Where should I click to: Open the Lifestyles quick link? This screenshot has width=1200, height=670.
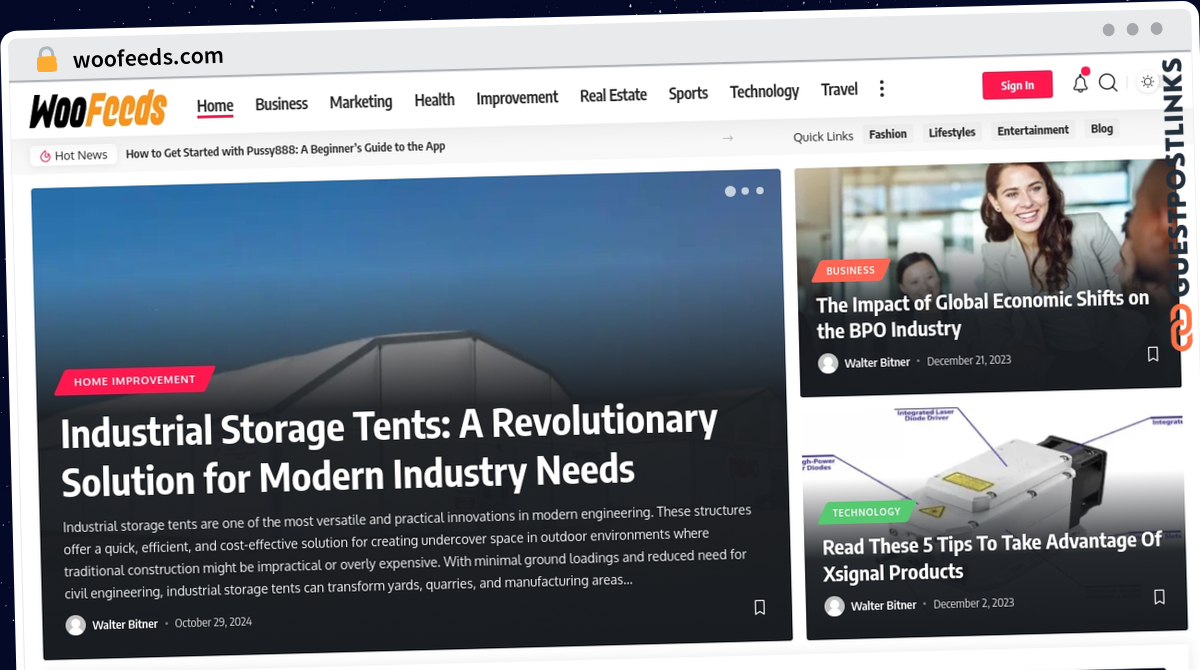(952, 132)
